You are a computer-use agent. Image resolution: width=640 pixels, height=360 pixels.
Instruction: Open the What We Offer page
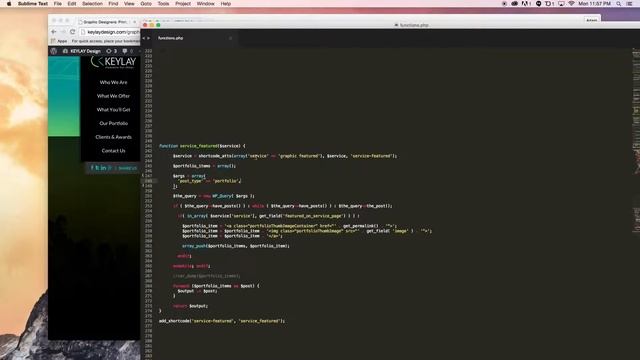(113, 96)
